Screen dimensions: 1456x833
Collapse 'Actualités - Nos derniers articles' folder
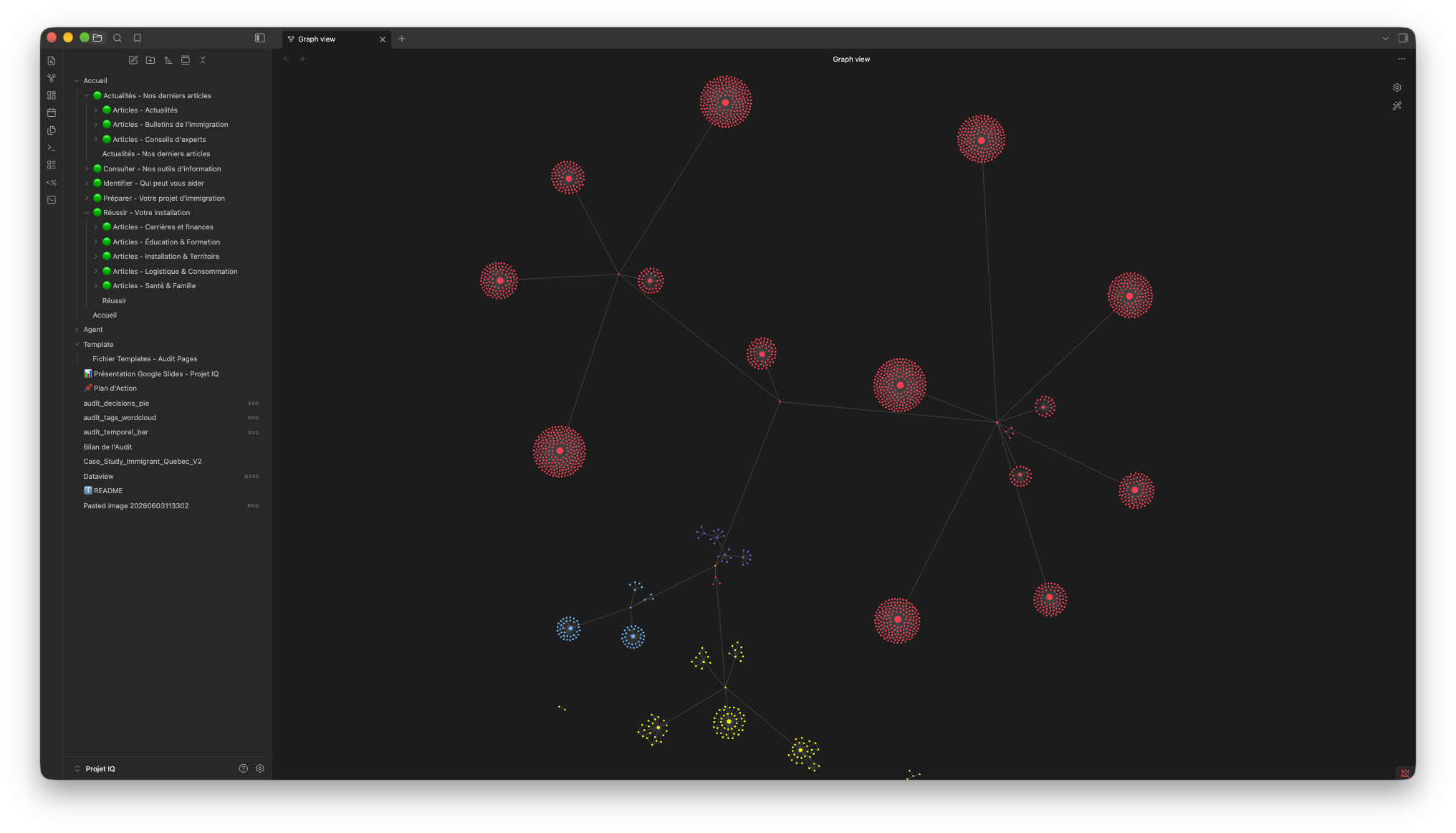[87, 95]
